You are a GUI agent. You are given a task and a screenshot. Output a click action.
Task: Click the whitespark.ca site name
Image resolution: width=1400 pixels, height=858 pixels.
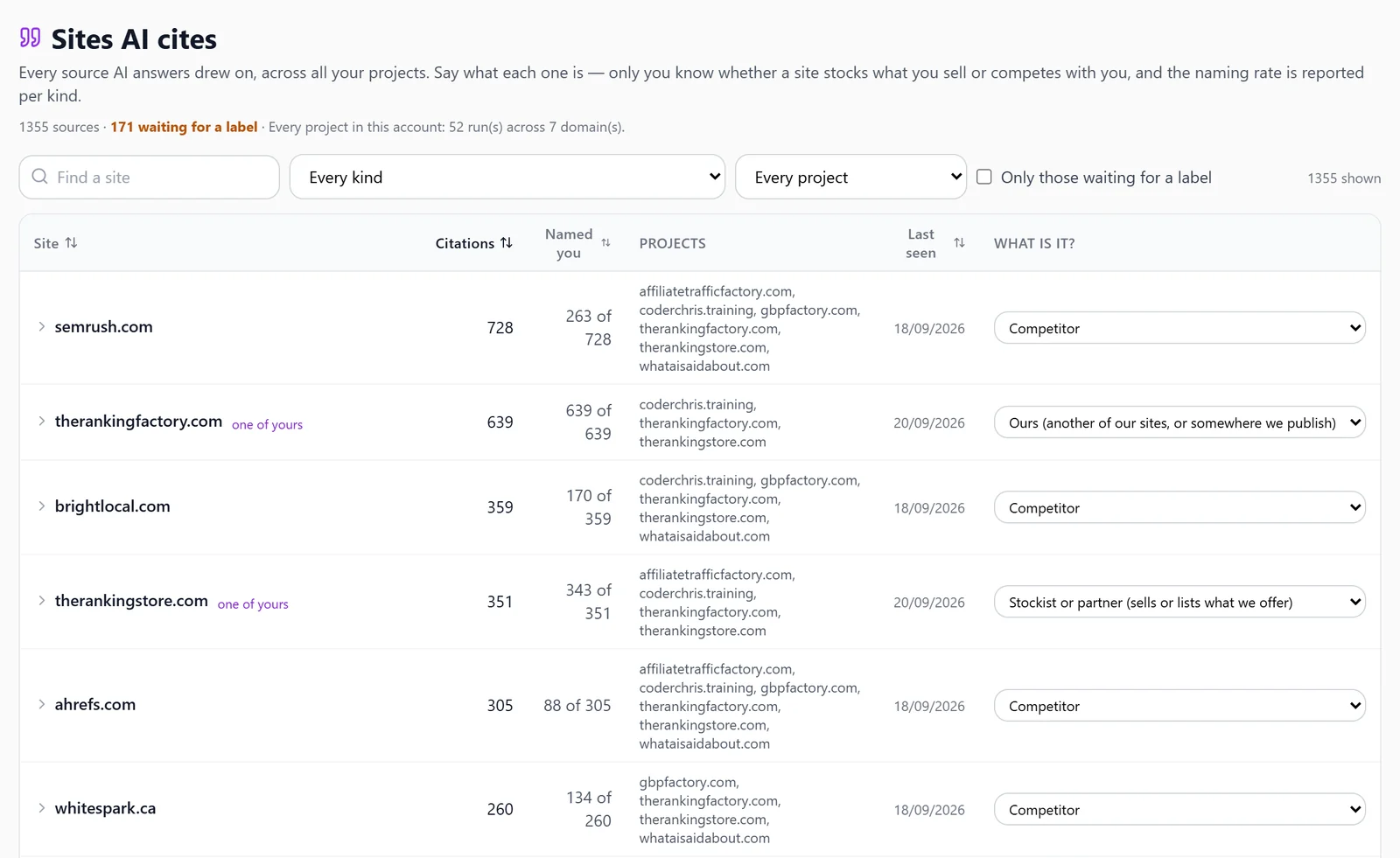(105, 808)
